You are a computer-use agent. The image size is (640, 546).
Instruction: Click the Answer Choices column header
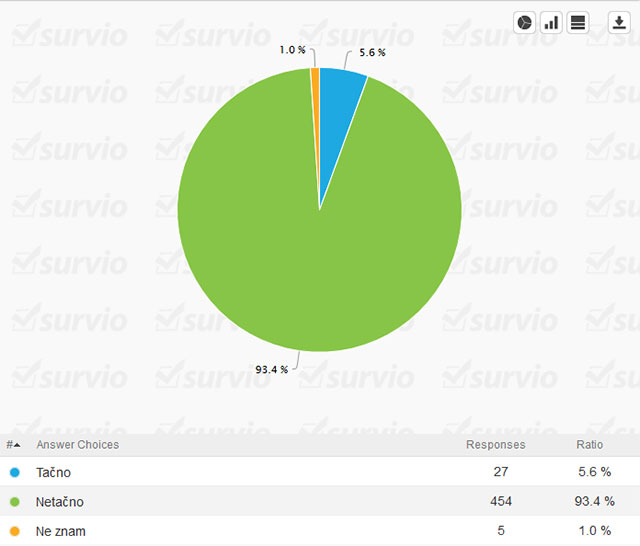[77, 445]
